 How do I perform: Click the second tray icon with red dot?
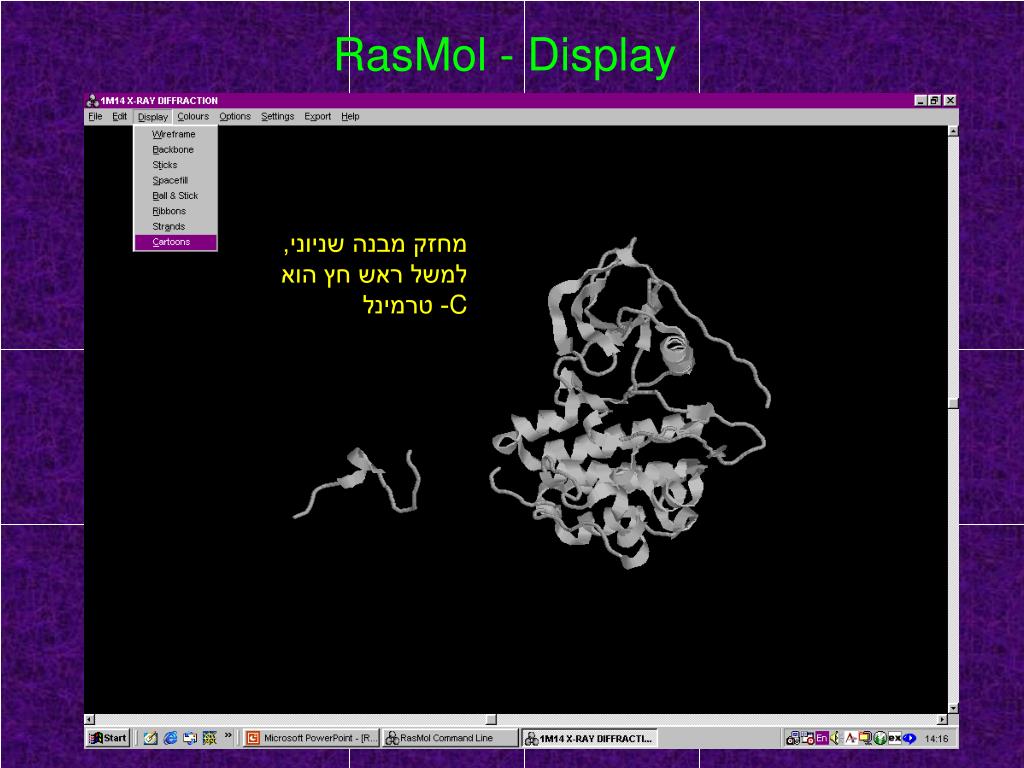point(808,738)
